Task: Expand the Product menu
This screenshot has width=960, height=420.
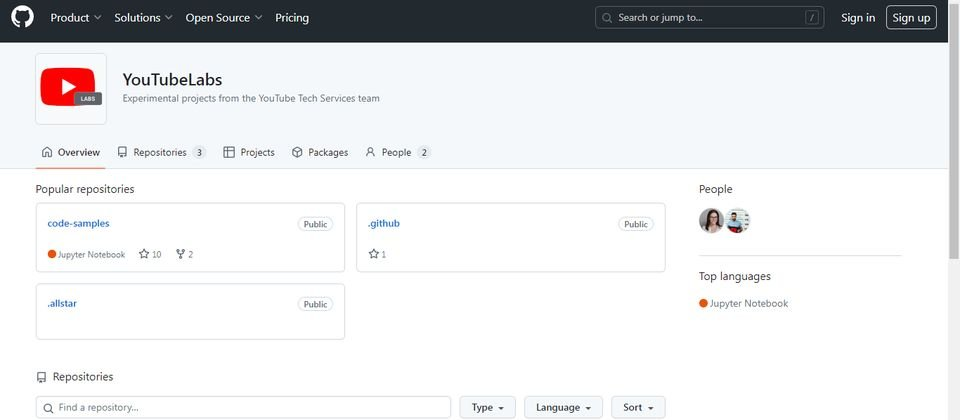Action: click(75, 18)
